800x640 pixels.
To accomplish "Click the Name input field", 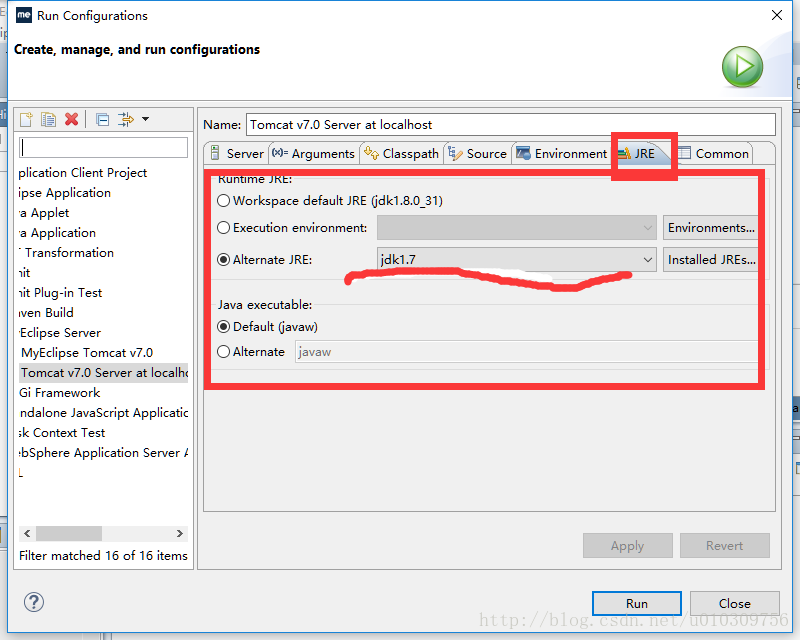I will (x=511, y=125).
